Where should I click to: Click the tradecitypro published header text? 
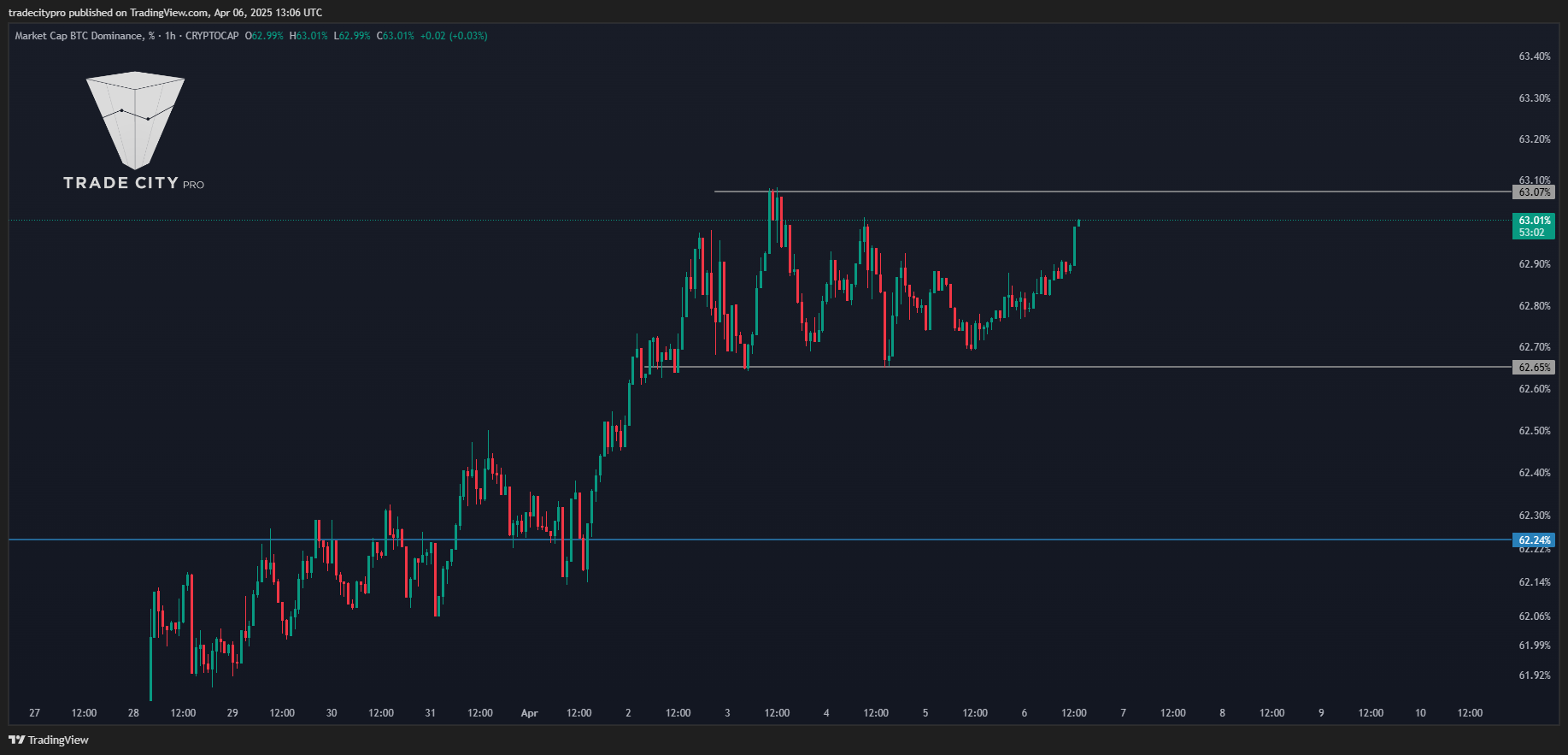pyautogui.click(x=165, y=13)
